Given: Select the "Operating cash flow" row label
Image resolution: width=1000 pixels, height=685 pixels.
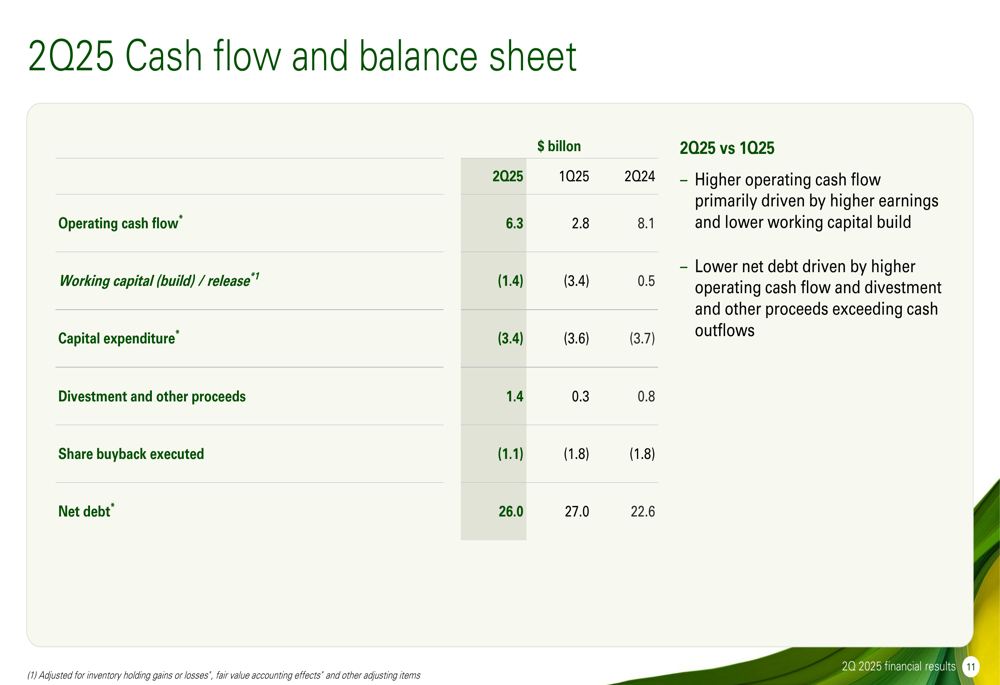Looking at the screenshot, I should pyautogui.click(x=121, y=223).
